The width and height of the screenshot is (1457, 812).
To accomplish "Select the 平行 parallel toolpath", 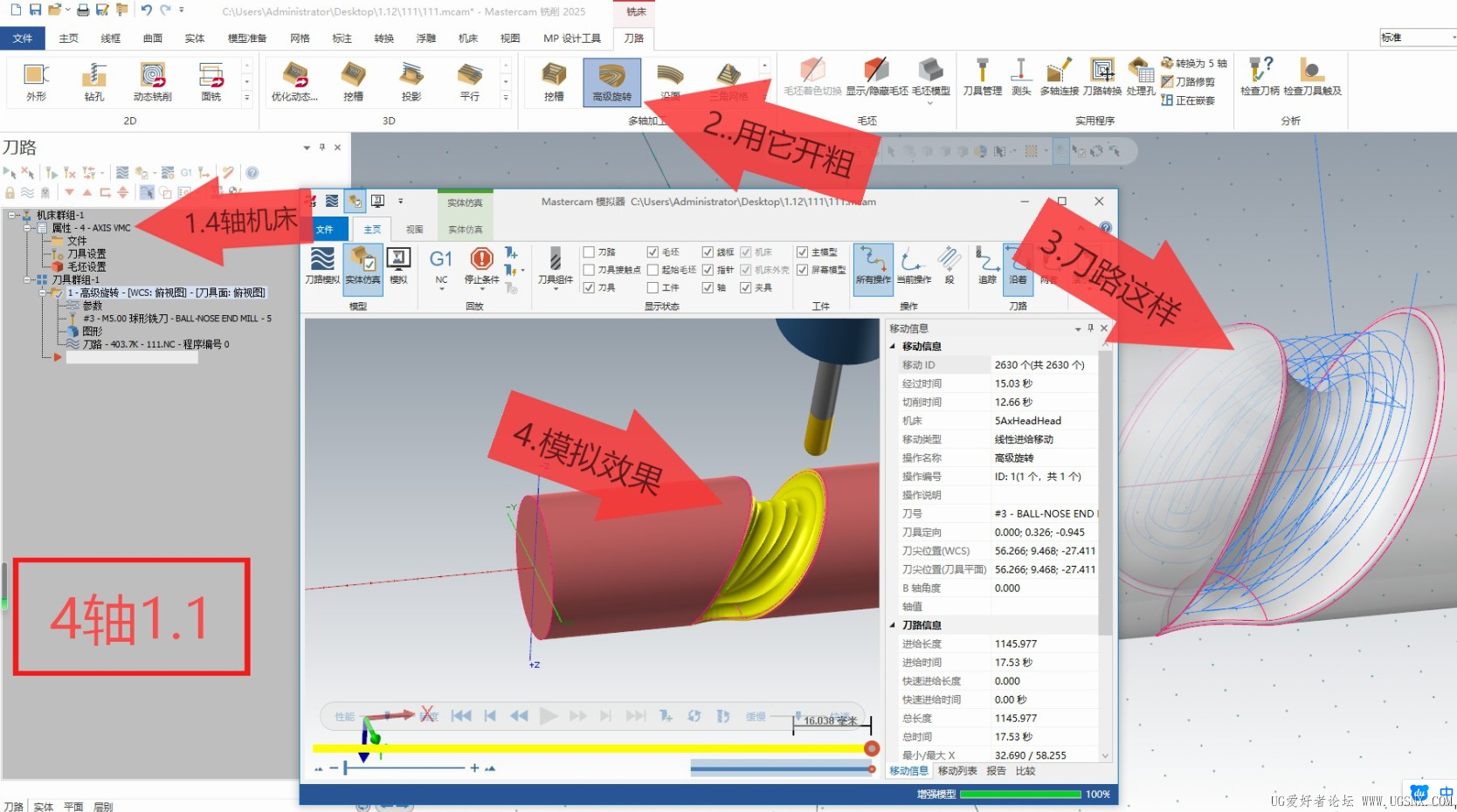I will point(470,82).
